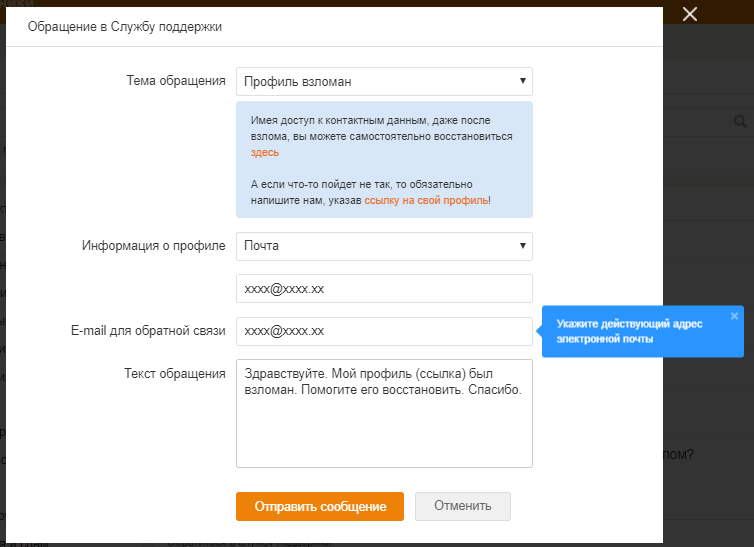Click the search magnifier icon behind the dialog
The width and height of the screenshot is (754, 547).
[741, 122]
